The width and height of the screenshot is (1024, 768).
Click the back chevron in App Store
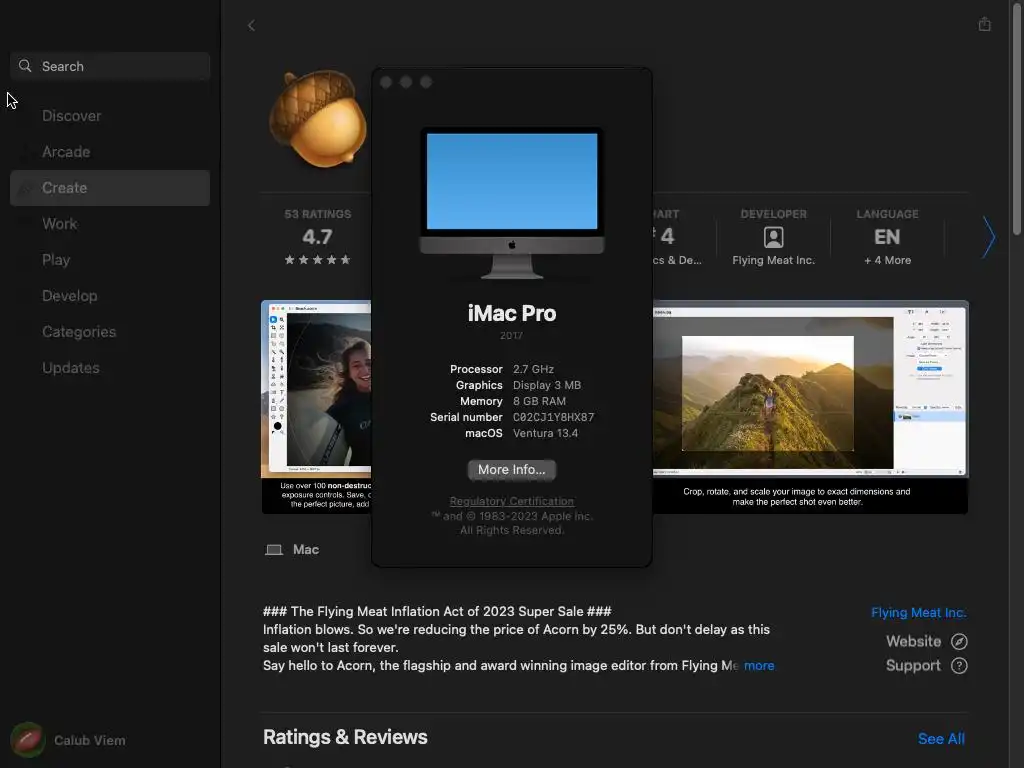[x=251, y=25]
